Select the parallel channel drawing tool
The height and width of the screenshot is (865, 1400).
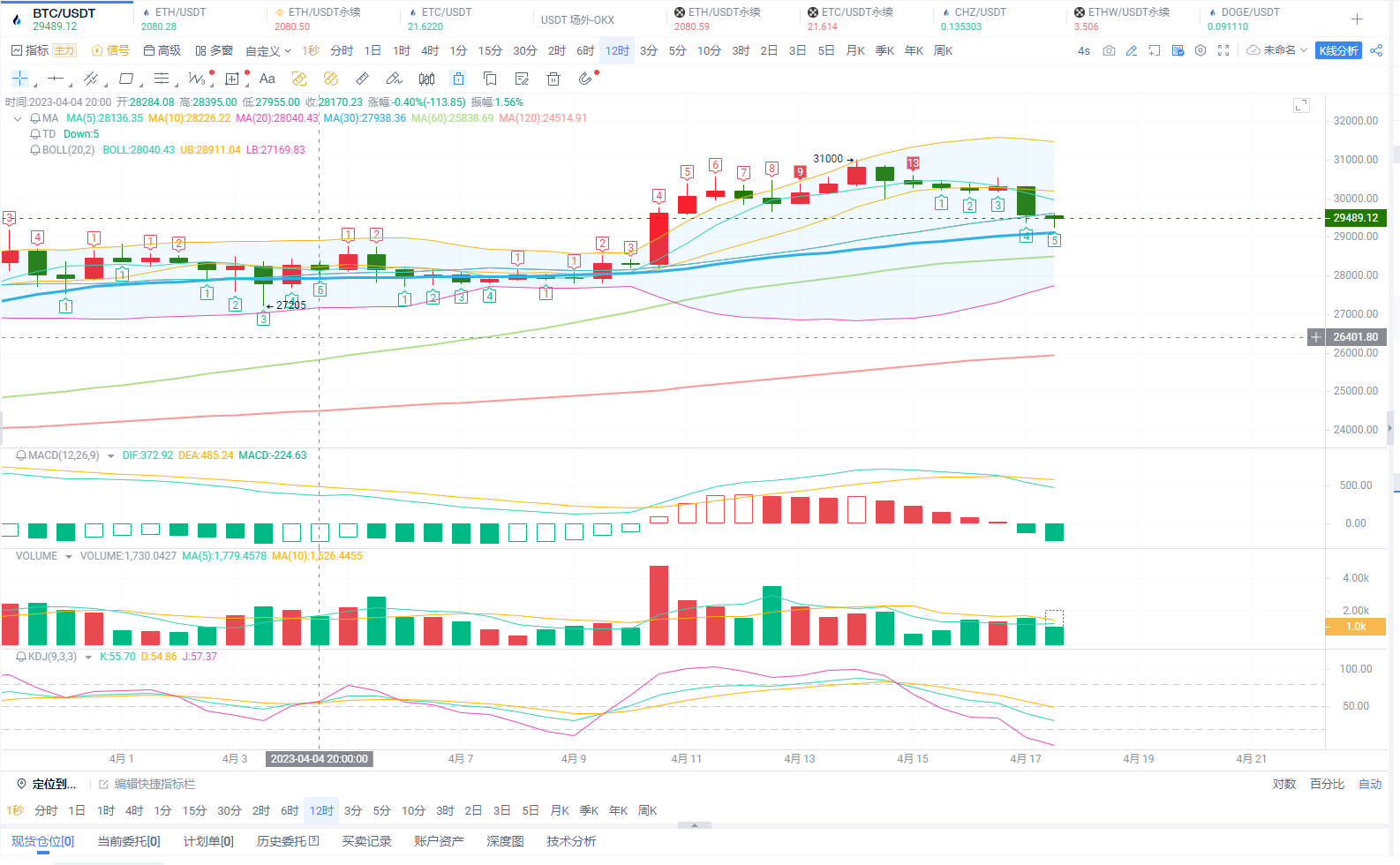tap(91, 79)
